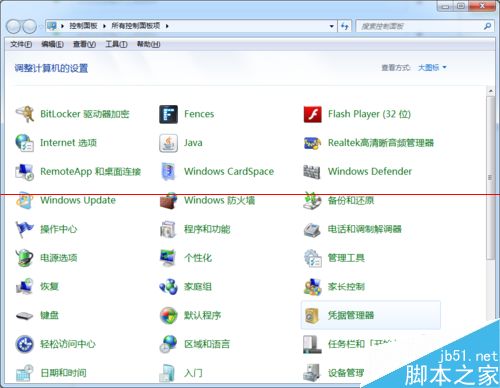Open Internet 选项 globe icon

25,143
